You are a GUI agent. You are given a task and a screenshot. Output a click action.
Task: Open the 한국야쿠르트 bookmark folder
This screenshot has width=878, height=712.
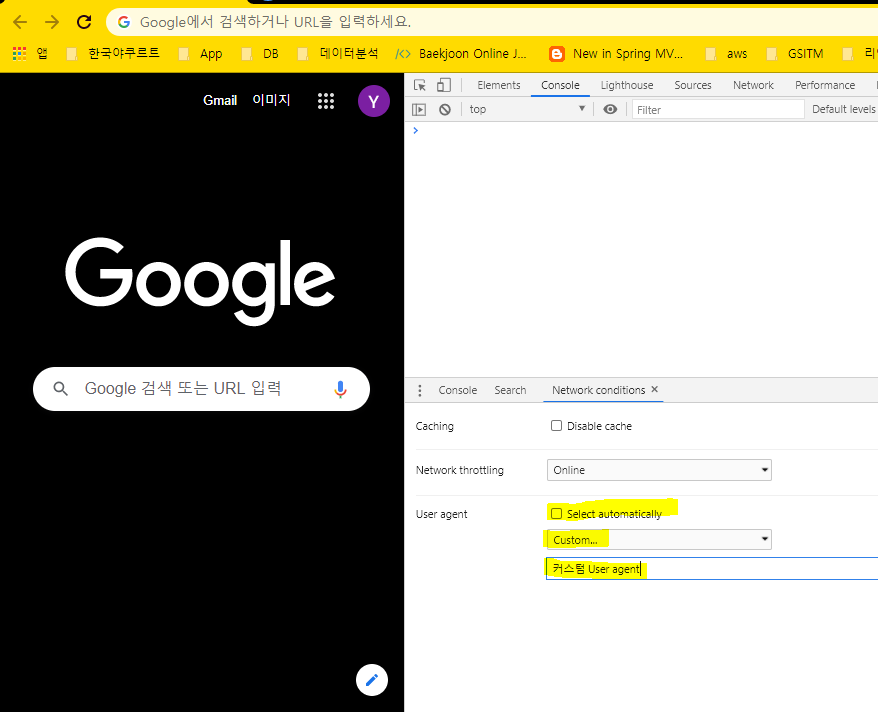pos(113,53)
